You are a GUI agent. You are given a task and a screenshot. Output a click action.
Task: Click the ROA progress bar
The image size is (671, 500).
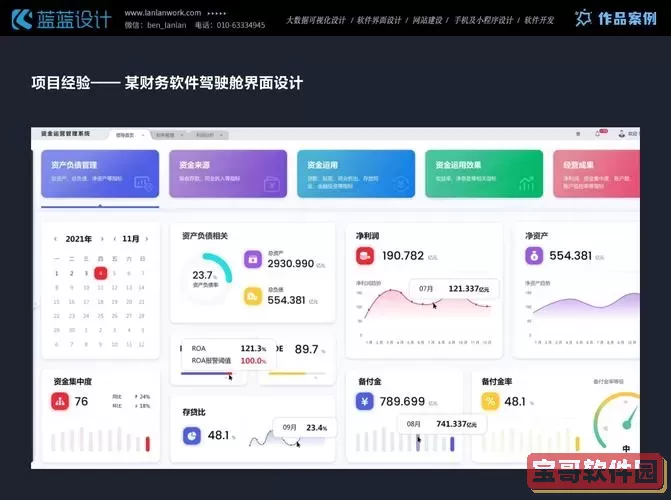point(208,373)
